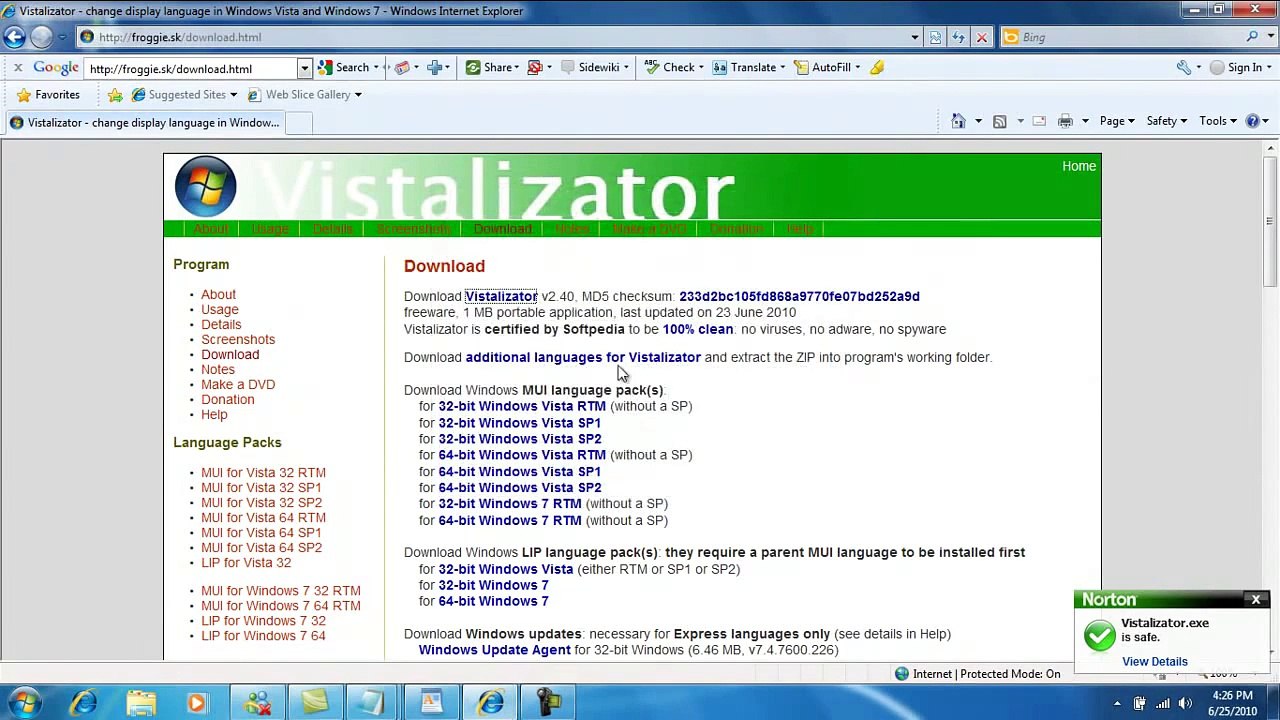Viewport: 1280px width, 720px height.
Task: Open the Favorites star button
Action: 48,94
